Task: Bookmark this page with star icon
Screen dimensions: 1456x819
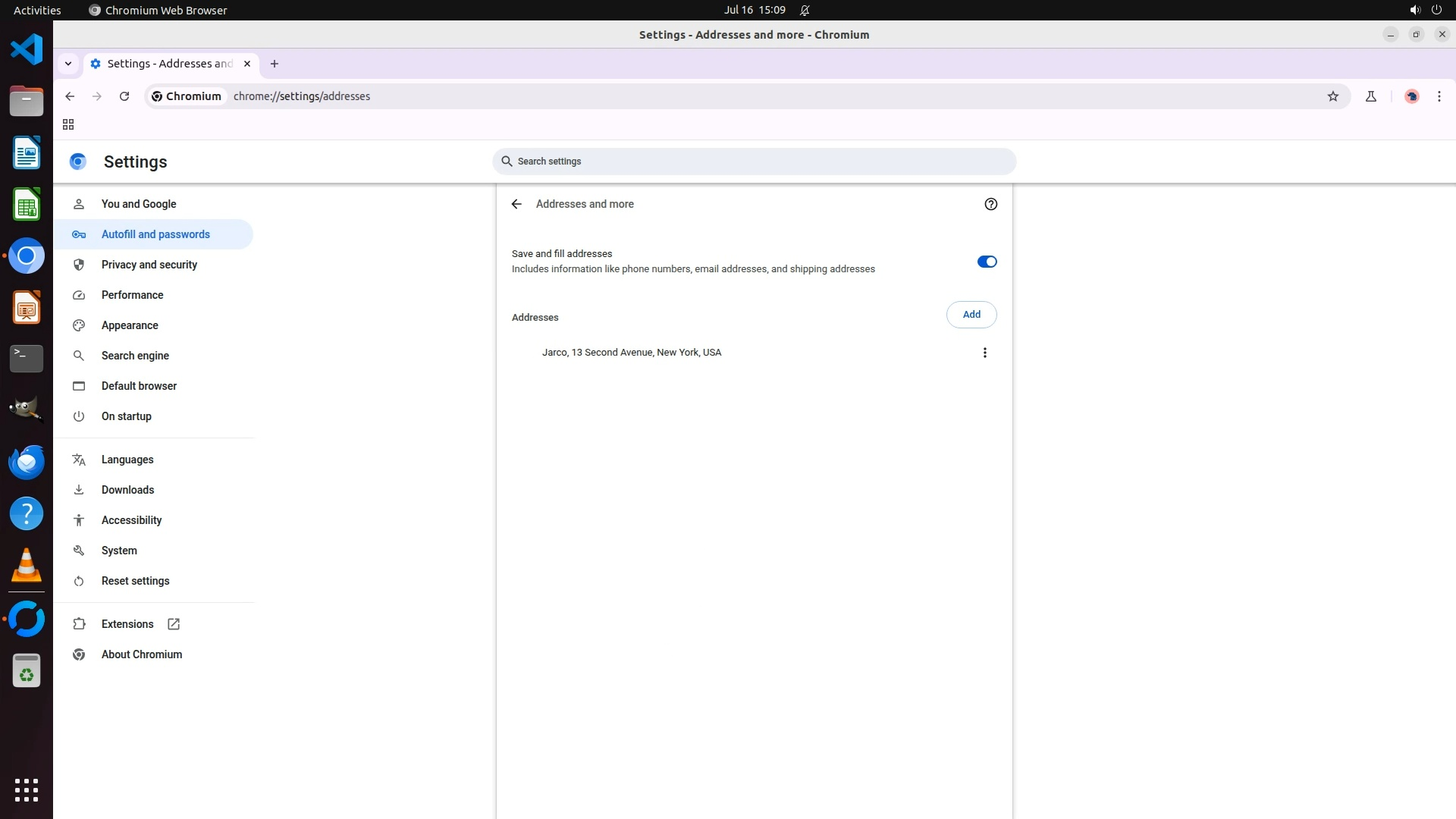Action: tap(1332, 96)
